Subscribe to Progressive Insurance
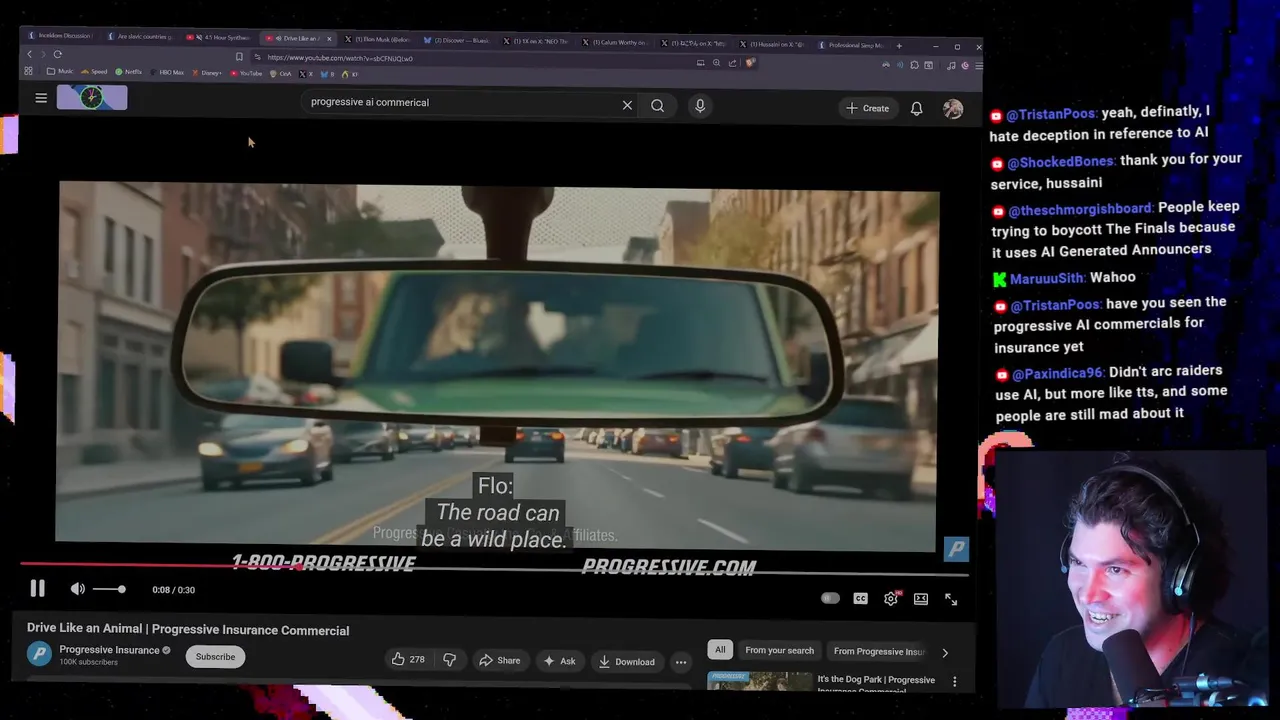The height and width of the screenshot is (720, 1280). pyautogui.click(x=215, y=657)
